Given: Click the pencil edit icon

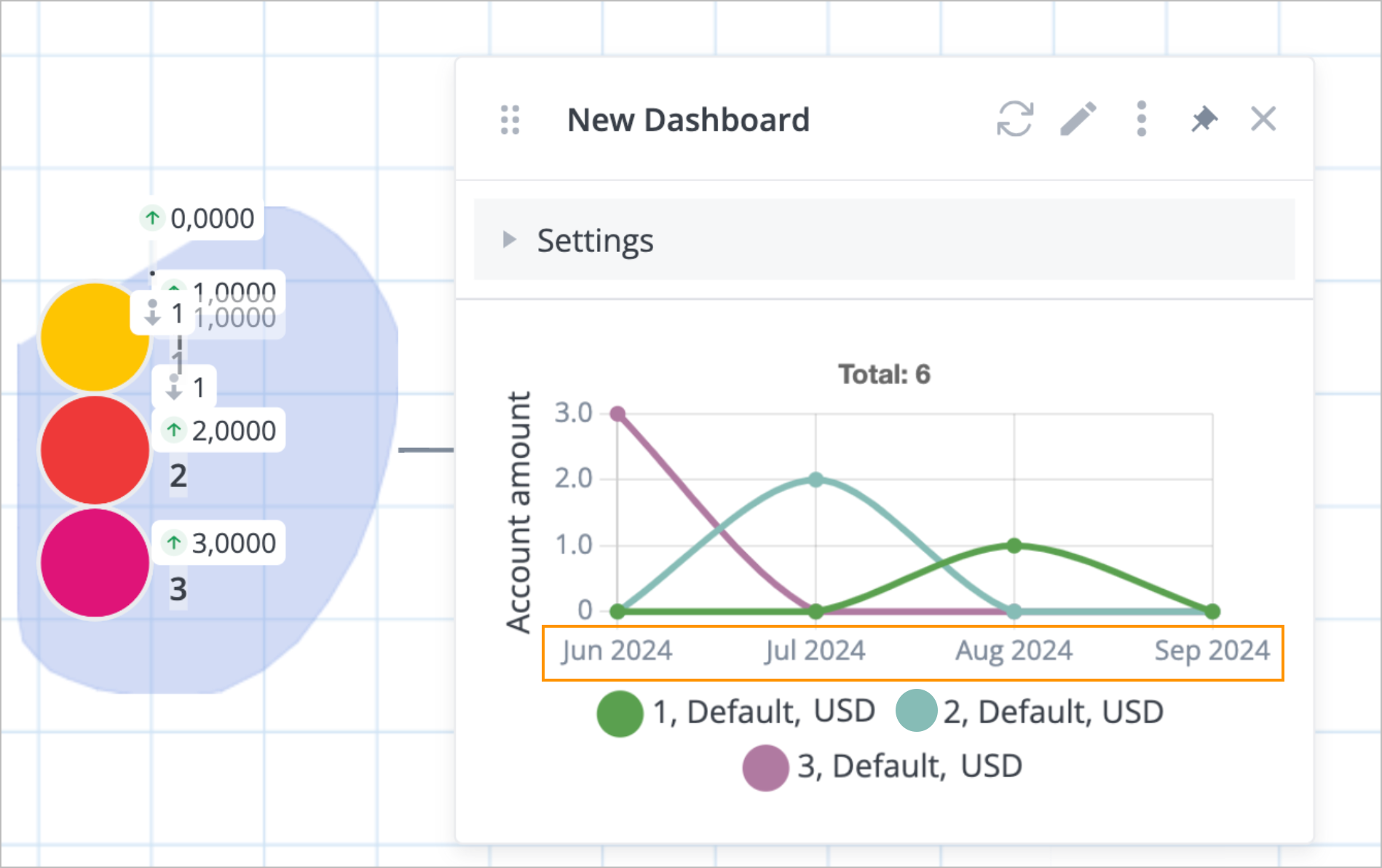Looking at the screenshot, I should (x=1078, y=119).
